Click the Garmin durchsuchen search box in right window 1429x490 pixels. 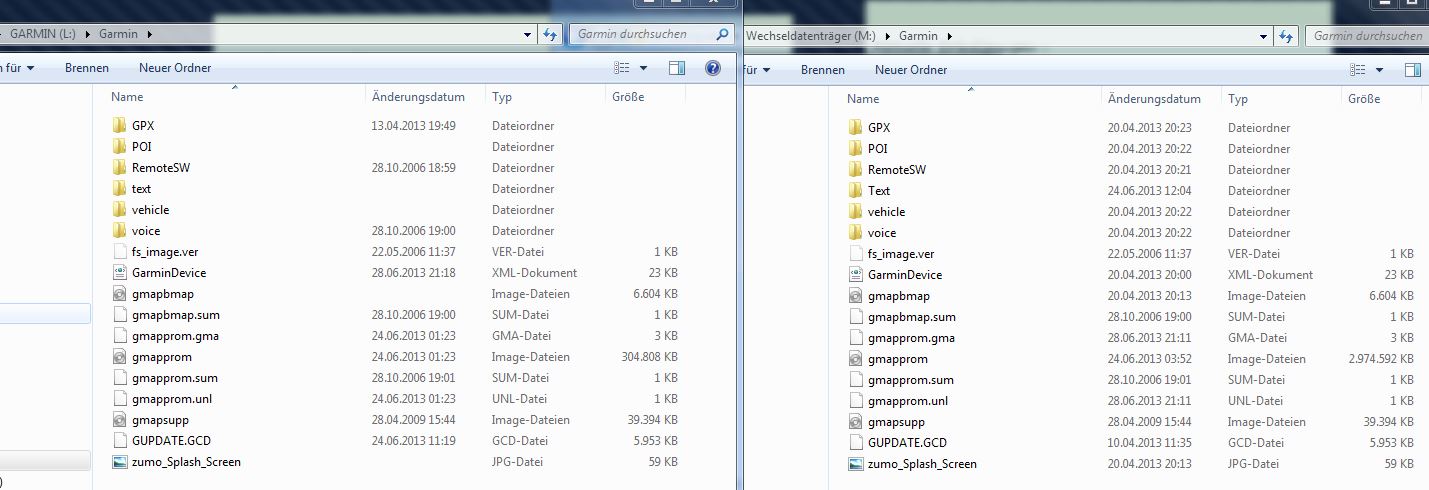pyautogui.click(x=1367, y=36)
